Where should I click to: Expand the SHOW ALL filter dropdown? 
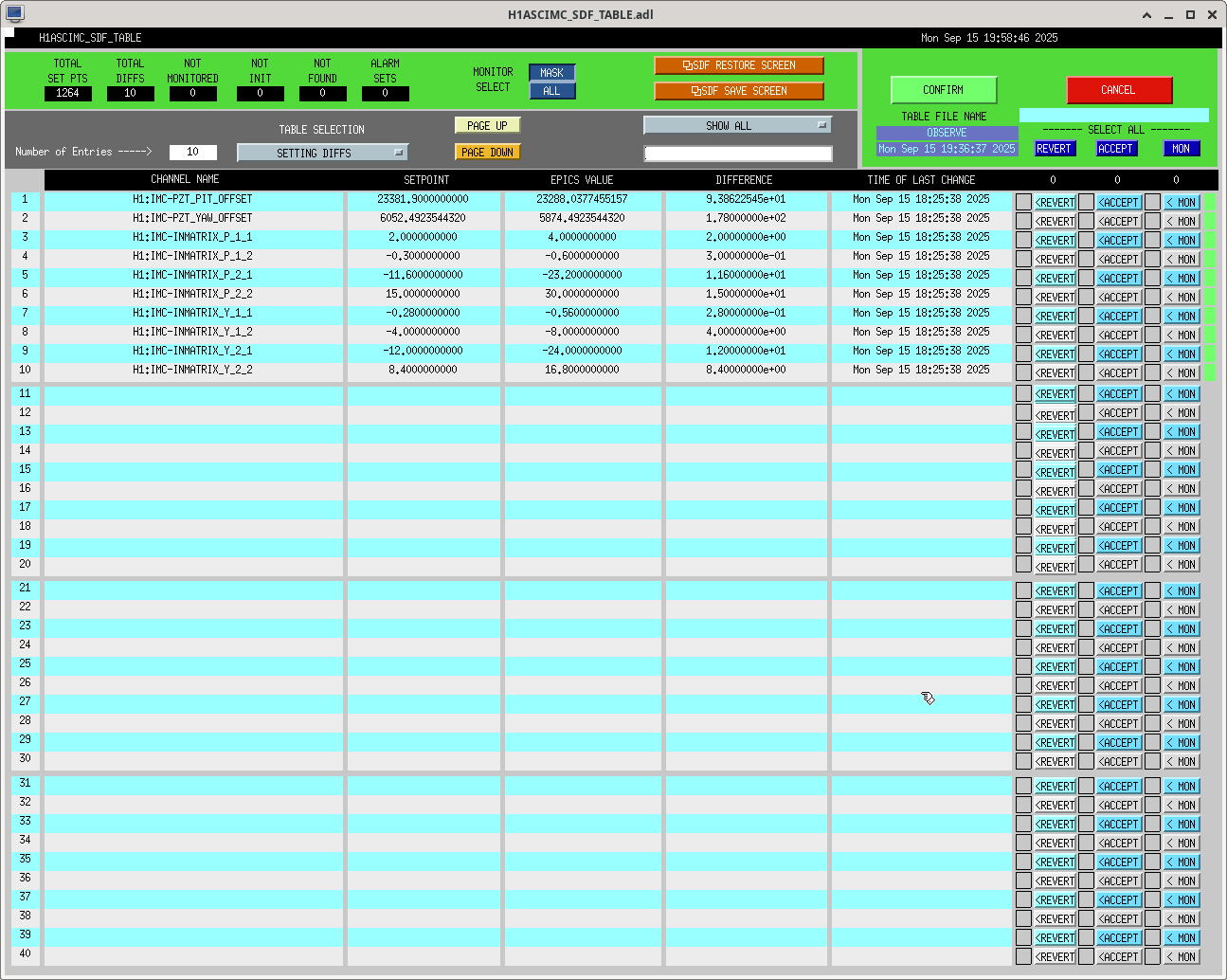click(x=736, y=125)
